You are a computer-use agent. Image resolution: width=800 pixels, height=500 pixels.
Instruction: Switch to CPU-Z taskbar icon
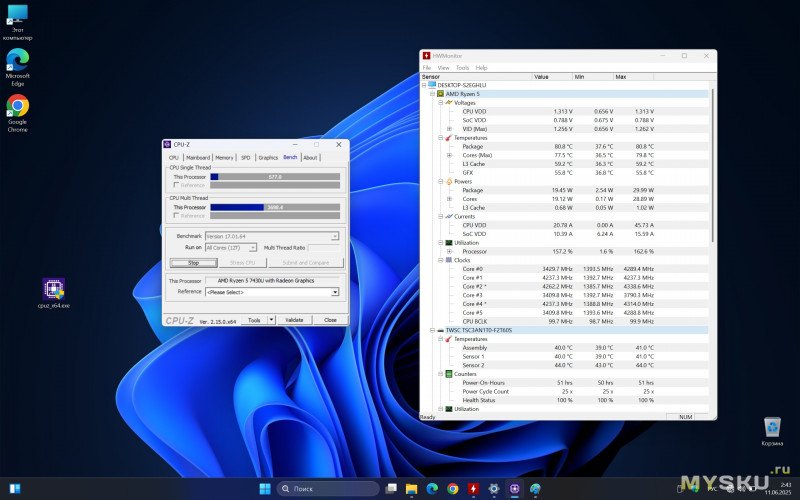click(514, 489)
